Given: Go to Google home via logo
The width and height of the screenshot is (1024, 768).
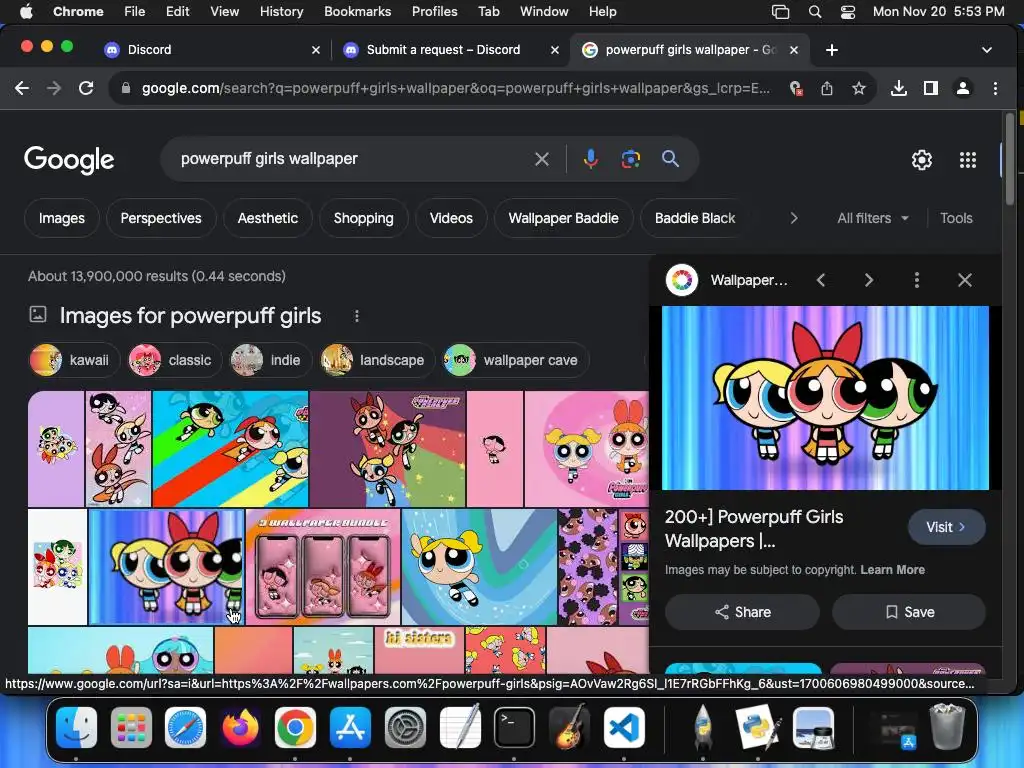Looking at the screenshot, I should (69, 159).
